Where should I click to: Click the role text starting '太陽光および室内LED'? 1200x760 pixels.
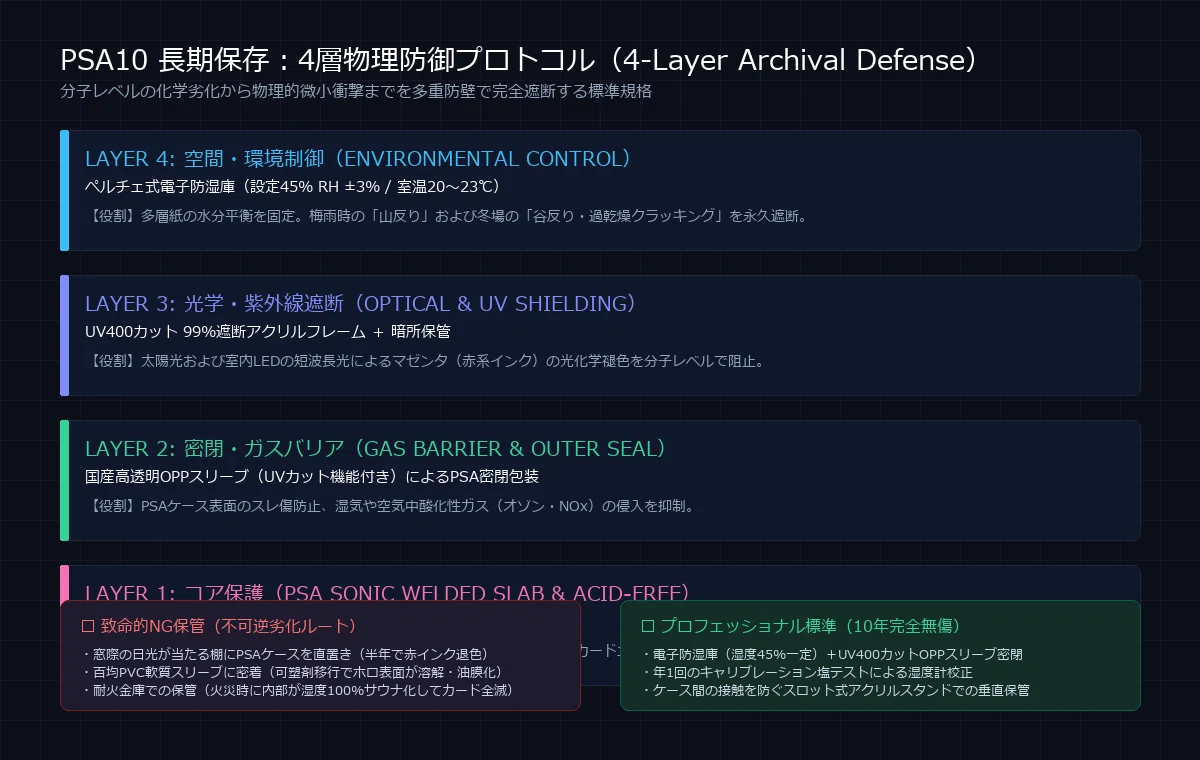[x=425, y=360]
